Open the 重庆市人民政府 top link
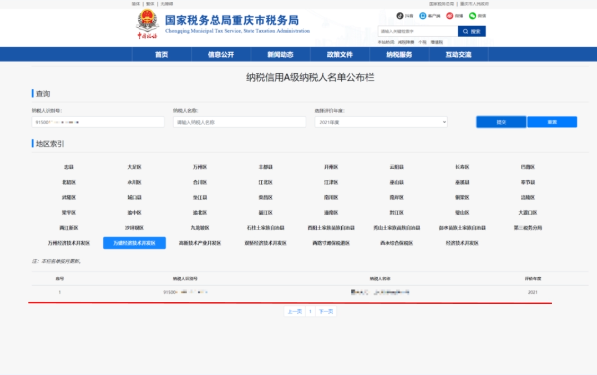This screenshot has width=597, height=375. click(474, 4)
